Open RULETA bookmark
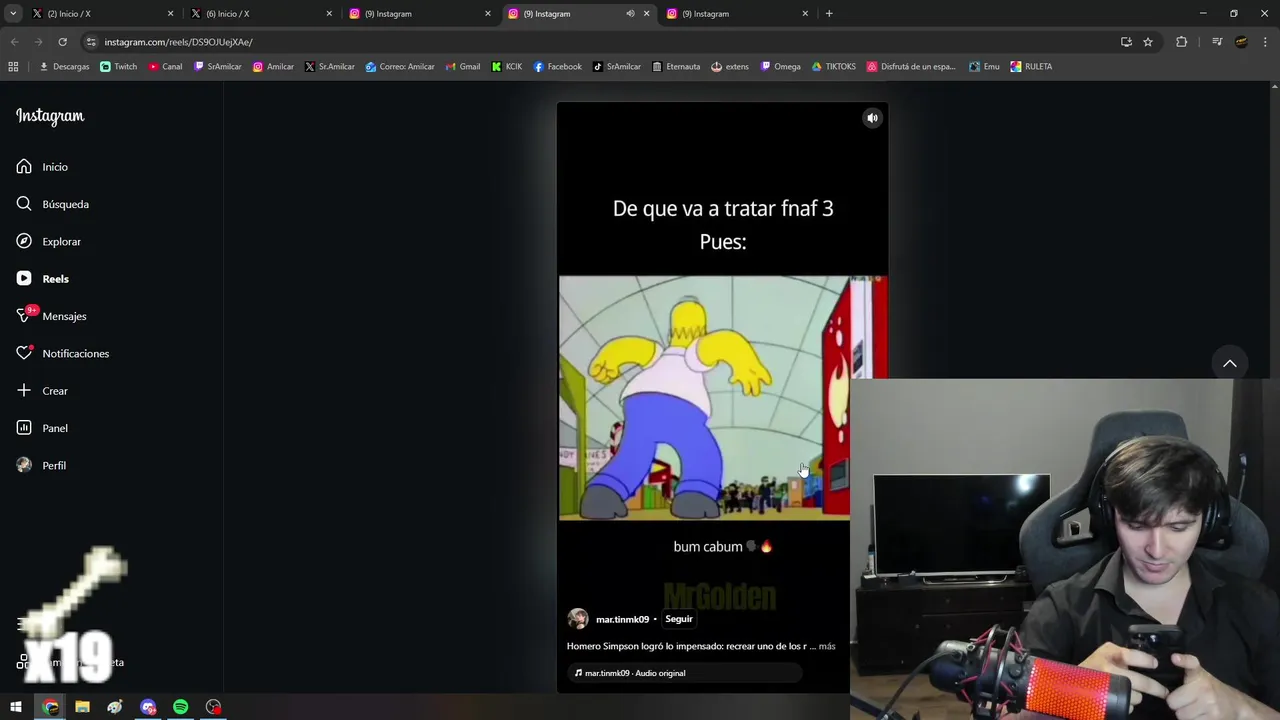 (1031, 67)
